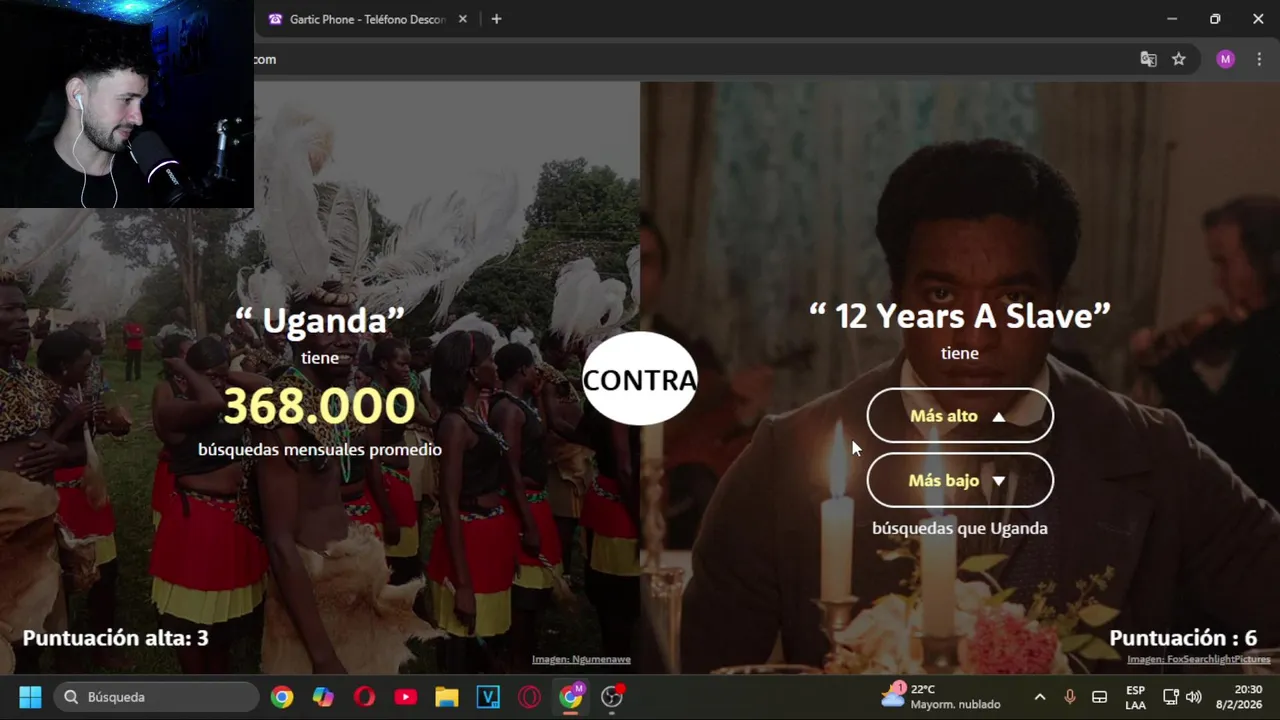Open the Google Translate page icon

pyautogui.click(x=1148, y=59)
